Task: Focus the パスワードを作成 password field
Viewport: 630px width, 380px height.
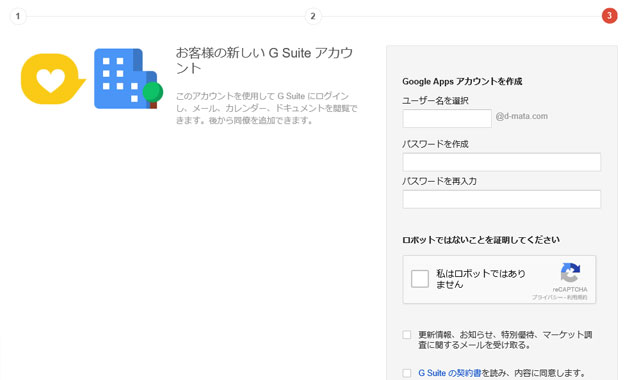Action: [x=501, y=162]
